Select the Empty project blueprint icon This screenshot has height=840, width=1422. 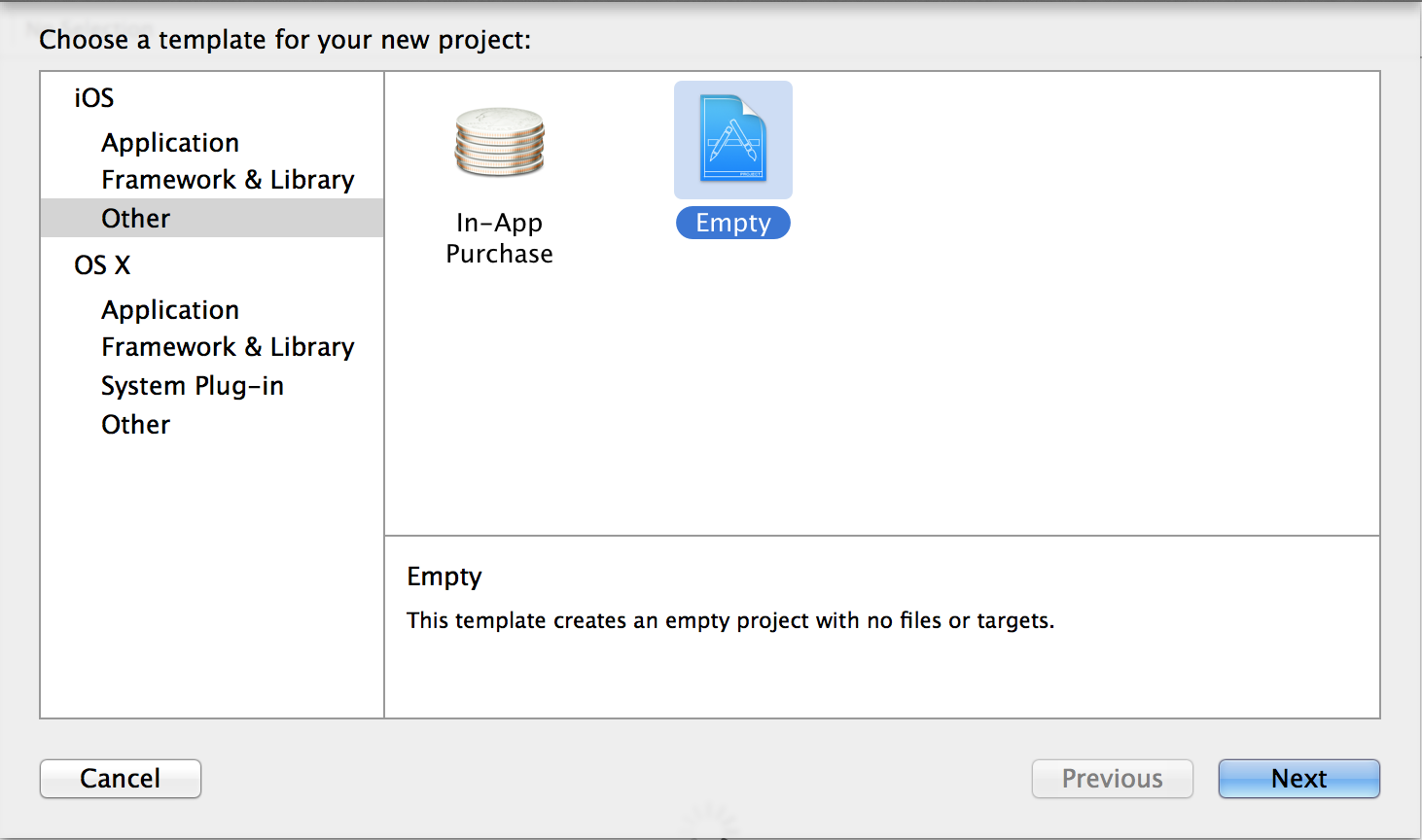pyautogui.click(x=733, y=139)
